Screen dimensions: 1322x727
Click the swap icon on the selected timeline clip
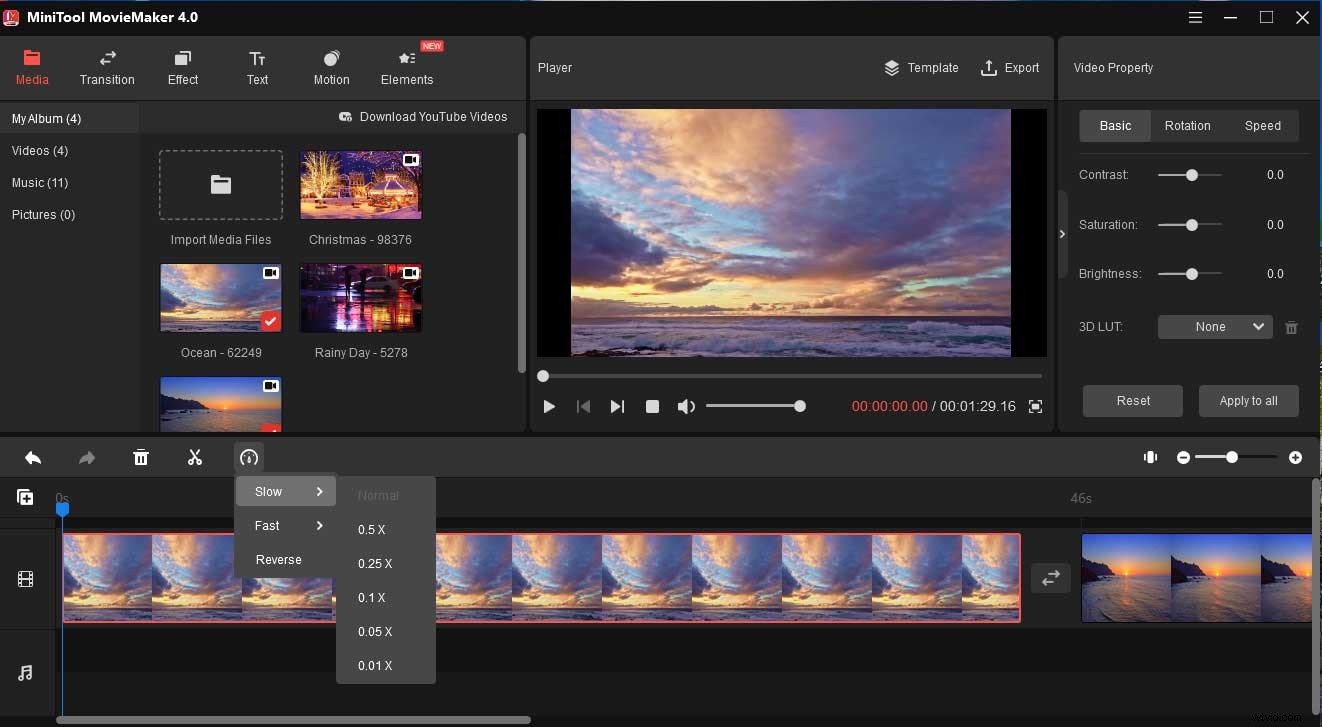1050,578
